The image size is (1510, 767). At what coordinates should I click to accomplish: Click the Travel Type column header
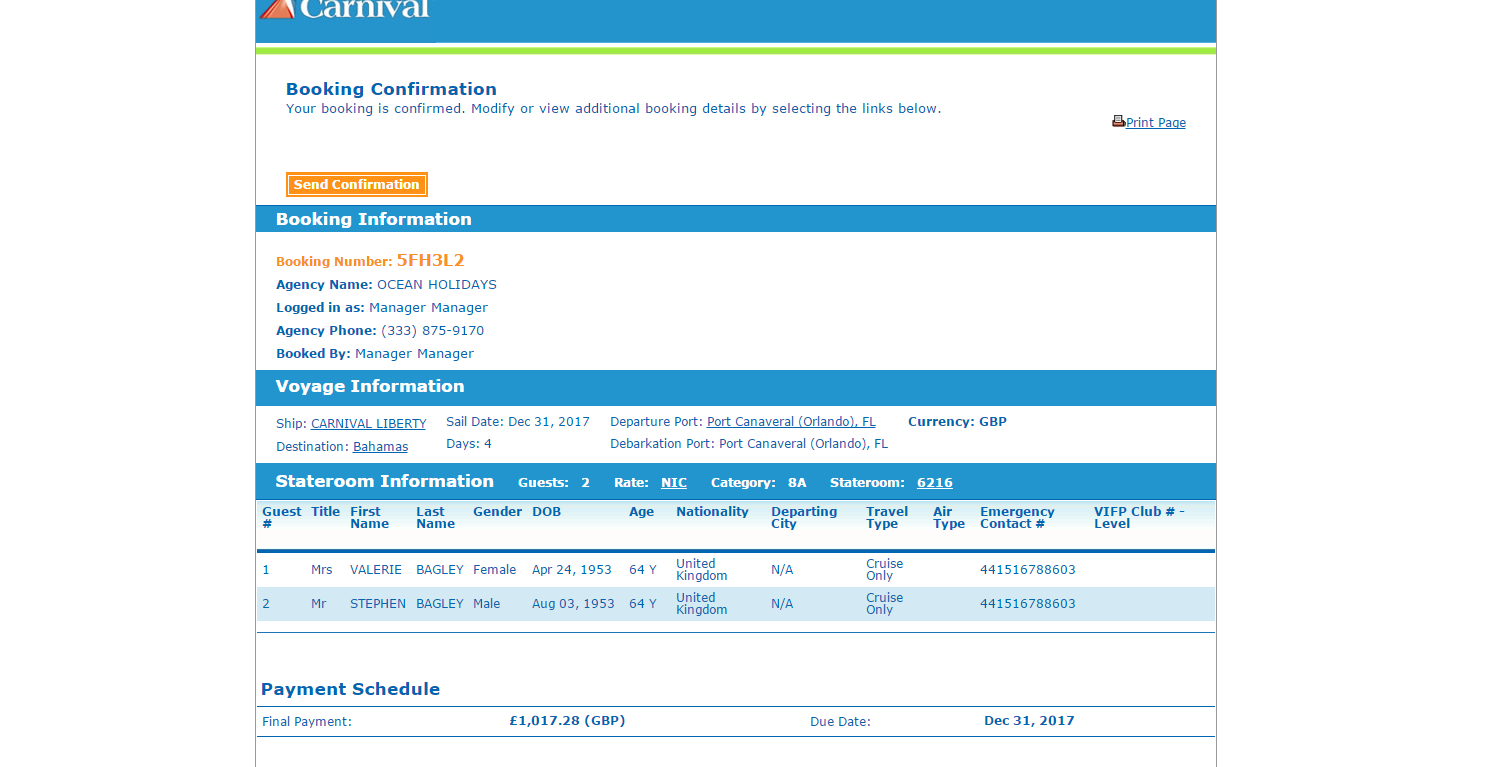tap(887, 518)
